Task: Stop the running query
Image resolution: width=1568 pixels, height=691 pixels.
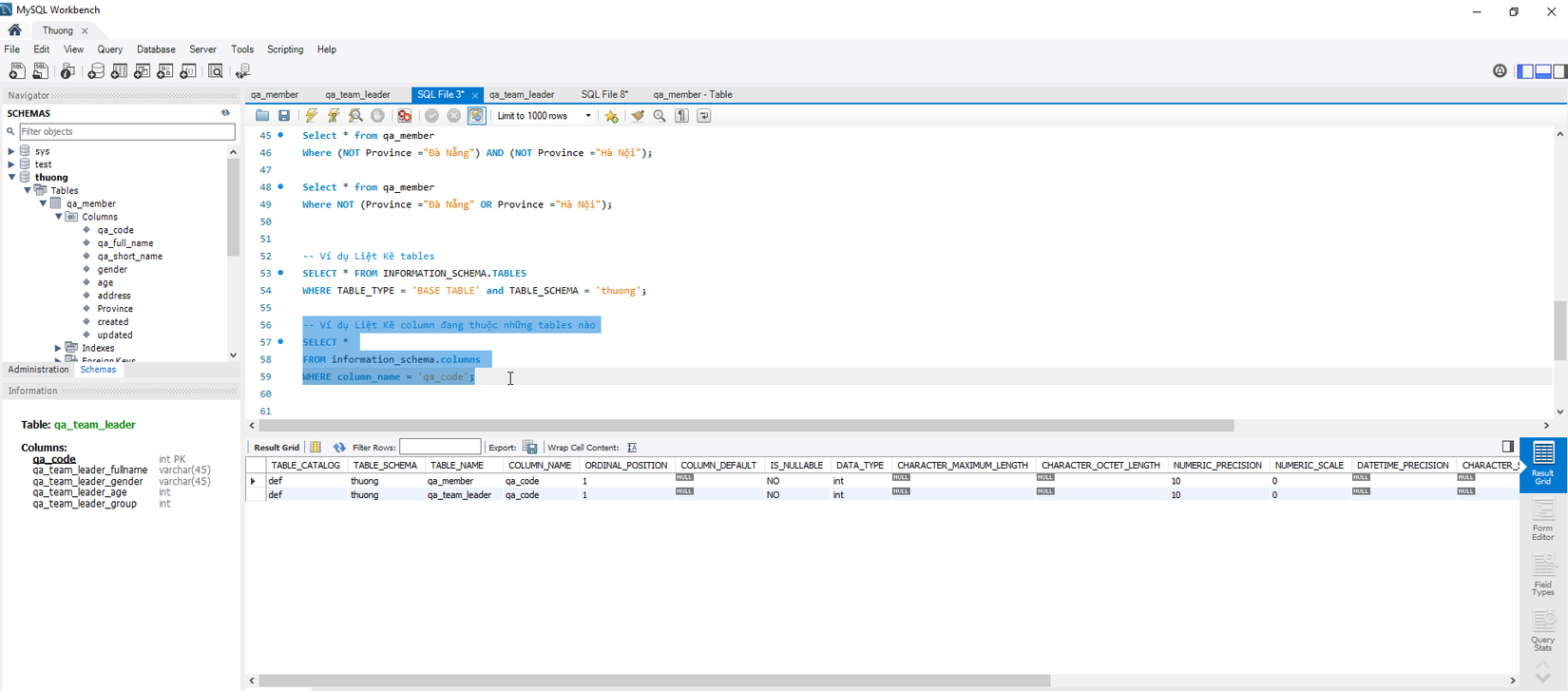Action: [377, 116]
